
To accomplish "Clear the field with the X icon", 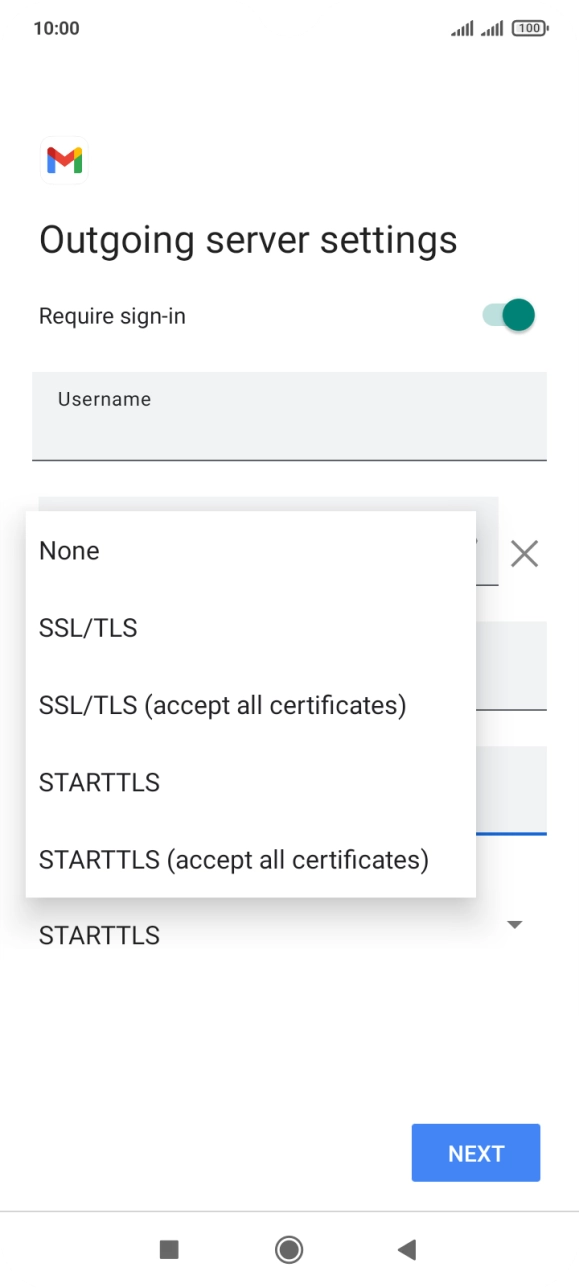I will pyautogui.click(x=524, y=553).
